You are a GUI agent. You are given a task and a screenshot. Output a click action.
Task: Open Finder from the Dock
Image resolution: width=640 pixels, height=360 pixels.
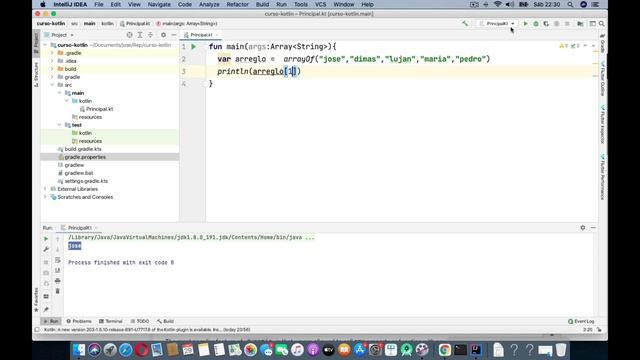tap(79, 350)
